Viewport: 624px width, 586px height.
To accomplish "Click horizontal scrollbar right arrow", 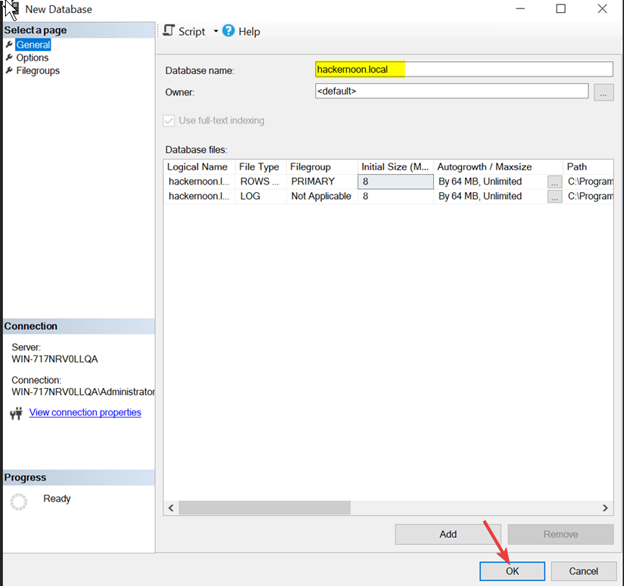I will [605, 508].
